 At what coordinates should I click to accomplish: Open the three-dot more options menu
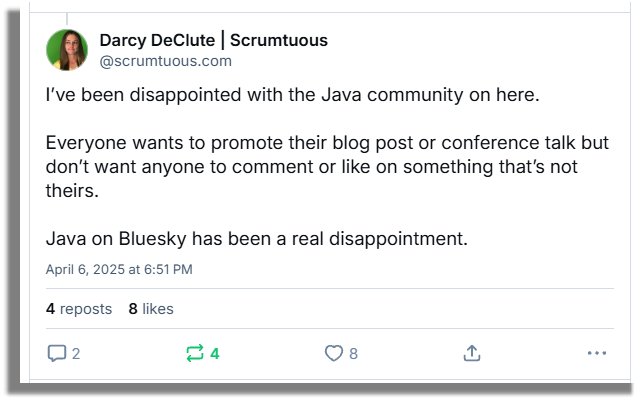pos(597,353)
